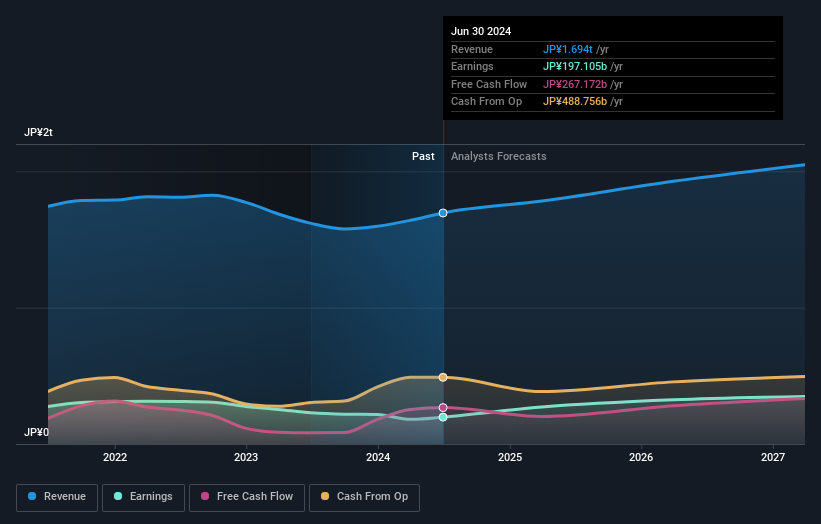Toggle the Cash From Op legend button
The image size is (821, 524).
(x=364, y=497)
